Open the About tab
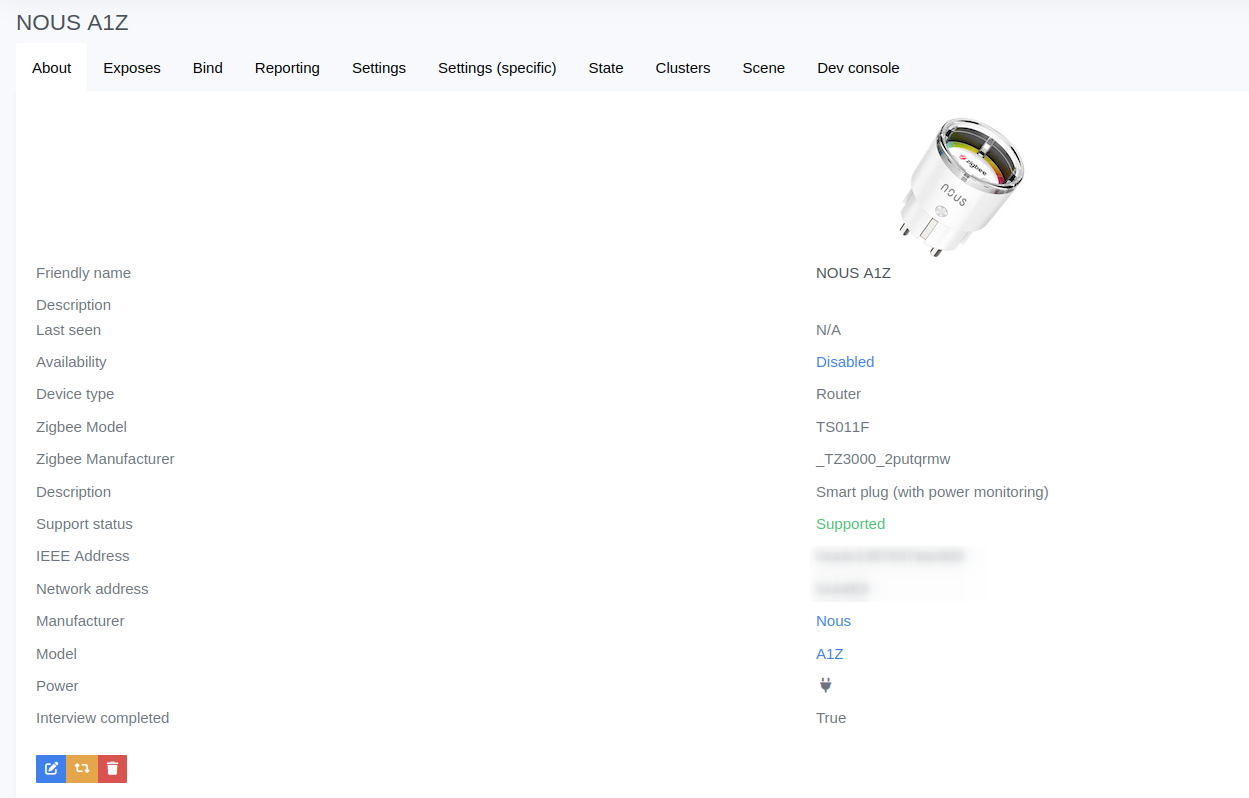 coord(52,68)
